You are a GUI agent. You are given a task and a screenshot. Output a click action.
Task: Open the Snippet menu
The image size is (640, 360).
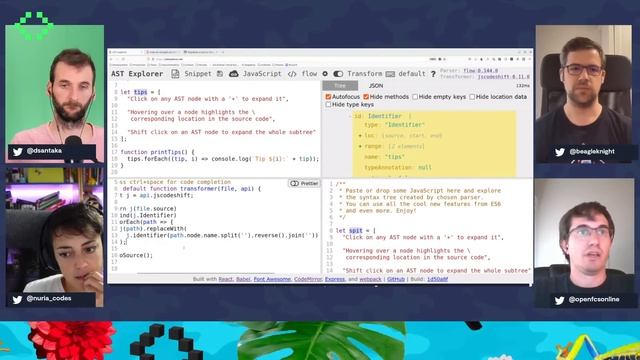pos(198,74)
